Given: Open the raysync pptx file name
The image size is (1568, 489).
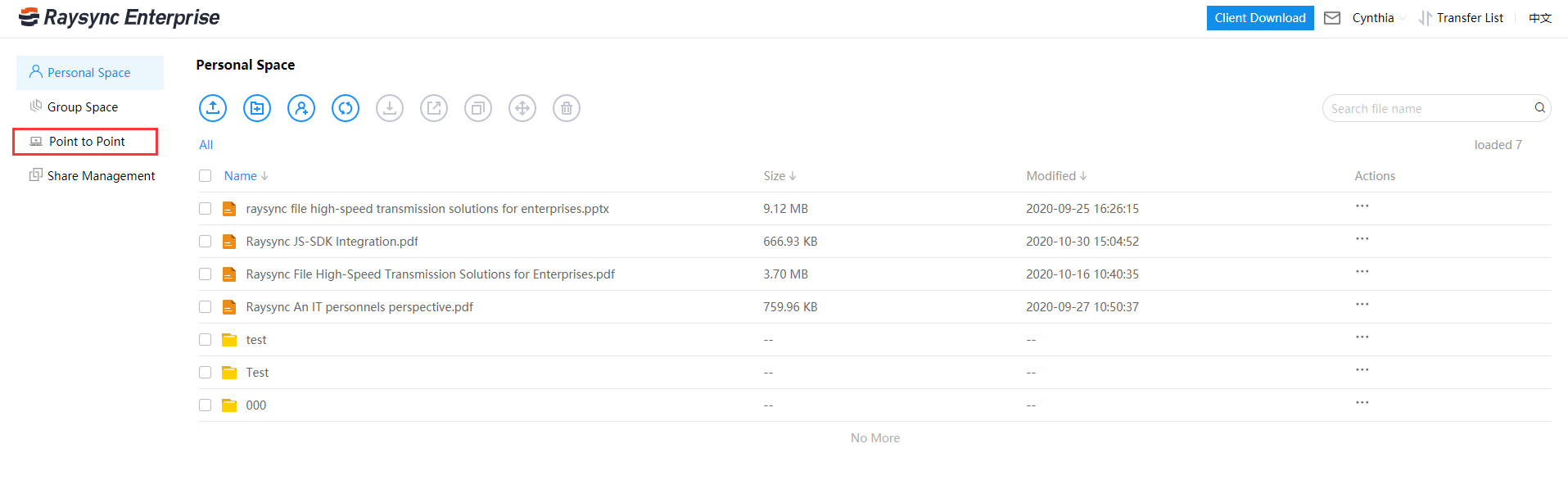Looking at the screenshot, I should tap(427, 209).
